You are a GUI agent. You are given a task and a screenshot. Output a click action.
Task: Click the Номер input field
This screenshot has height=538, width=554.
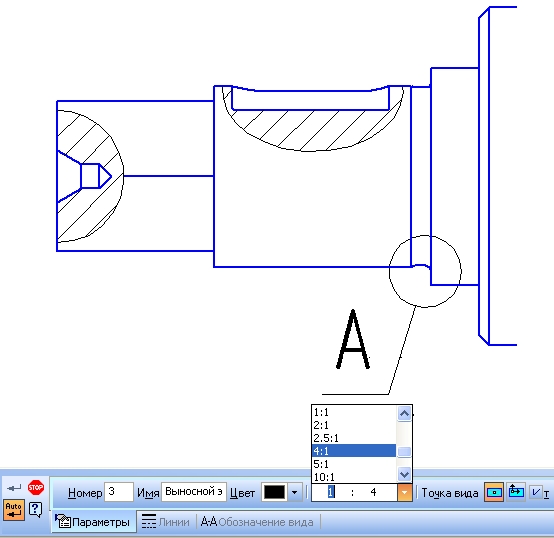coord(119,492)
